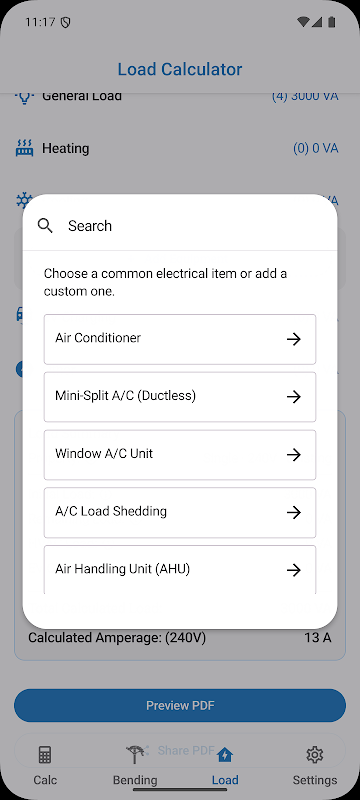
Task: Click the Preview PDF button
Action: click(x=180, y=705)
